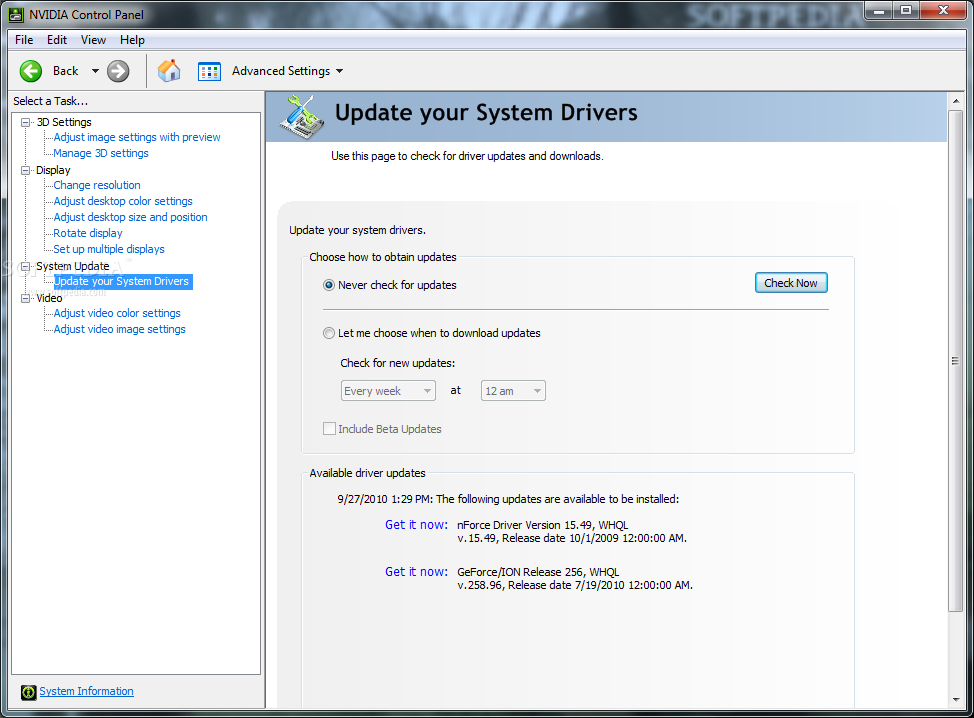The width and height of the screenshot is (974, 718).
Task: Select Let me choose when to download updates
Action: tap(329, 333)
